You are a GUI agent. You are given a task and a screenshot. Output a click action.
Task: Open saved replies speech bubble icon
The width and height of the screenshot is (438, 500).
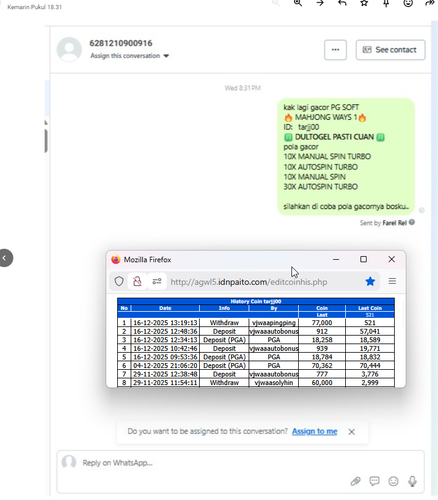coord(374,481)
